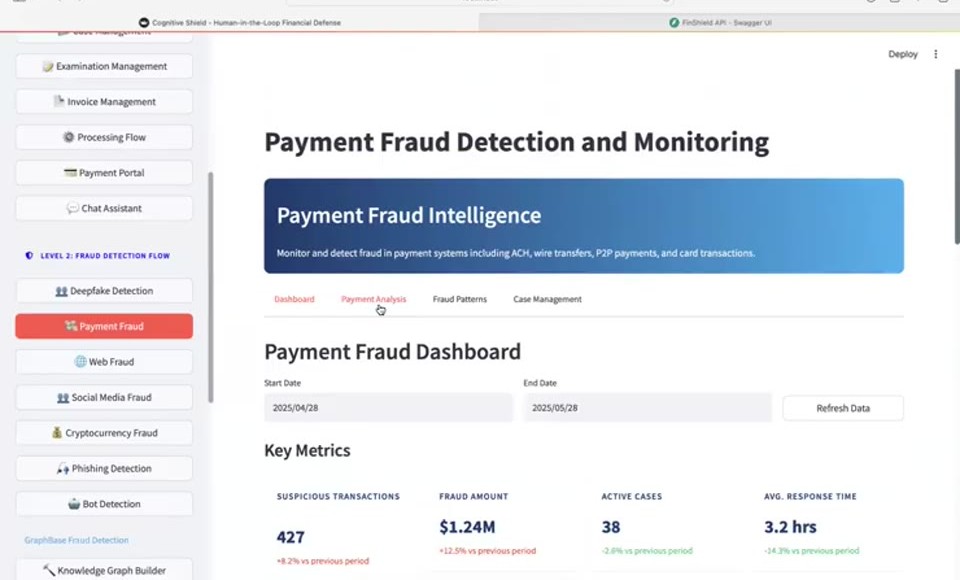960x580 pixels.
Task: Click the Bot Detection robot icon
Action: tap(74, 504)
